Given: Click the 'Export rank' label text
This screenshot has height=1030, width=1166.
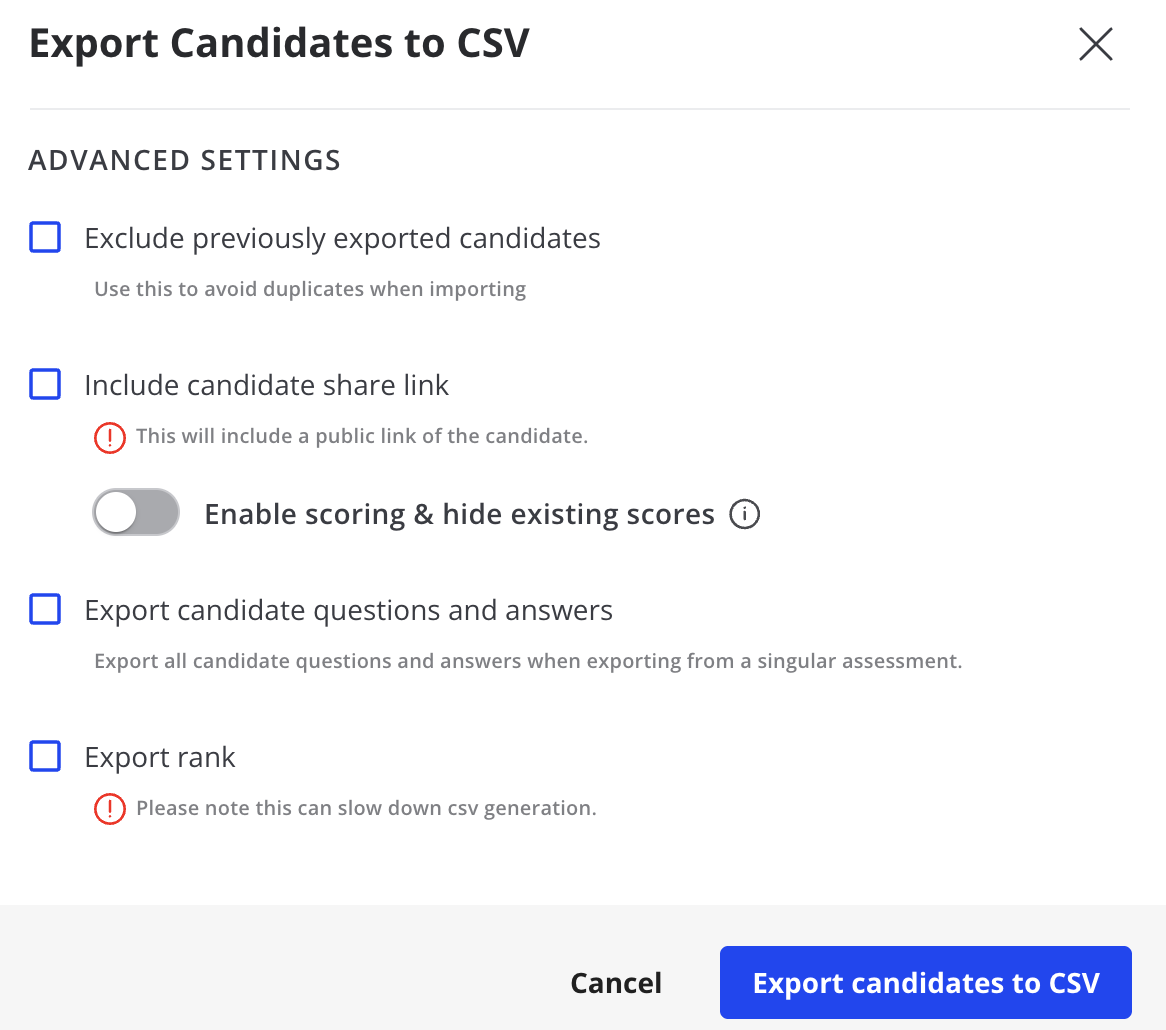Looking at the screenshot, I should [x=159, y=758].
